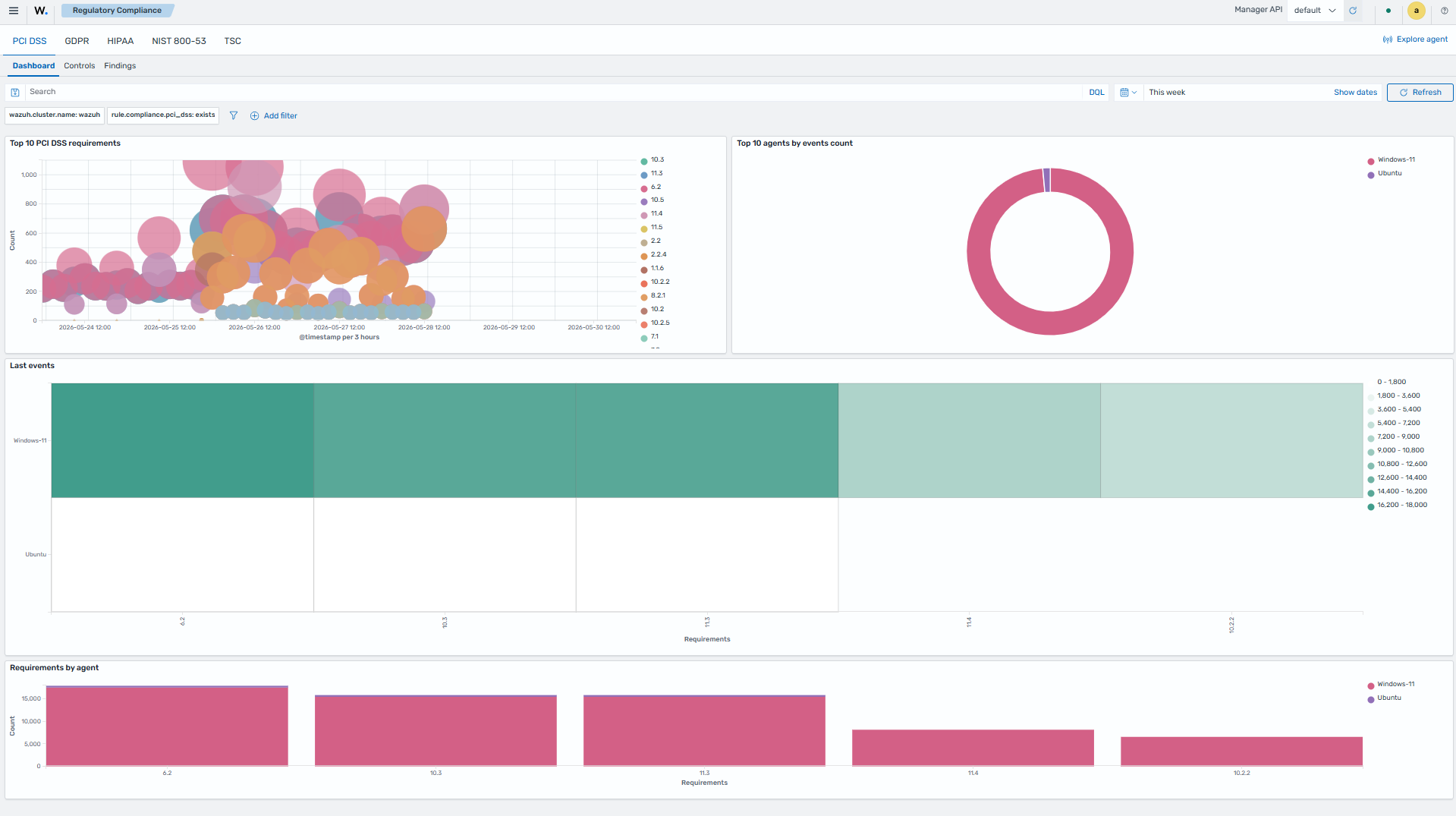
Task: Click the 16,200 - 18,000 heatmap color legend
Action: tap(1397, 506)
